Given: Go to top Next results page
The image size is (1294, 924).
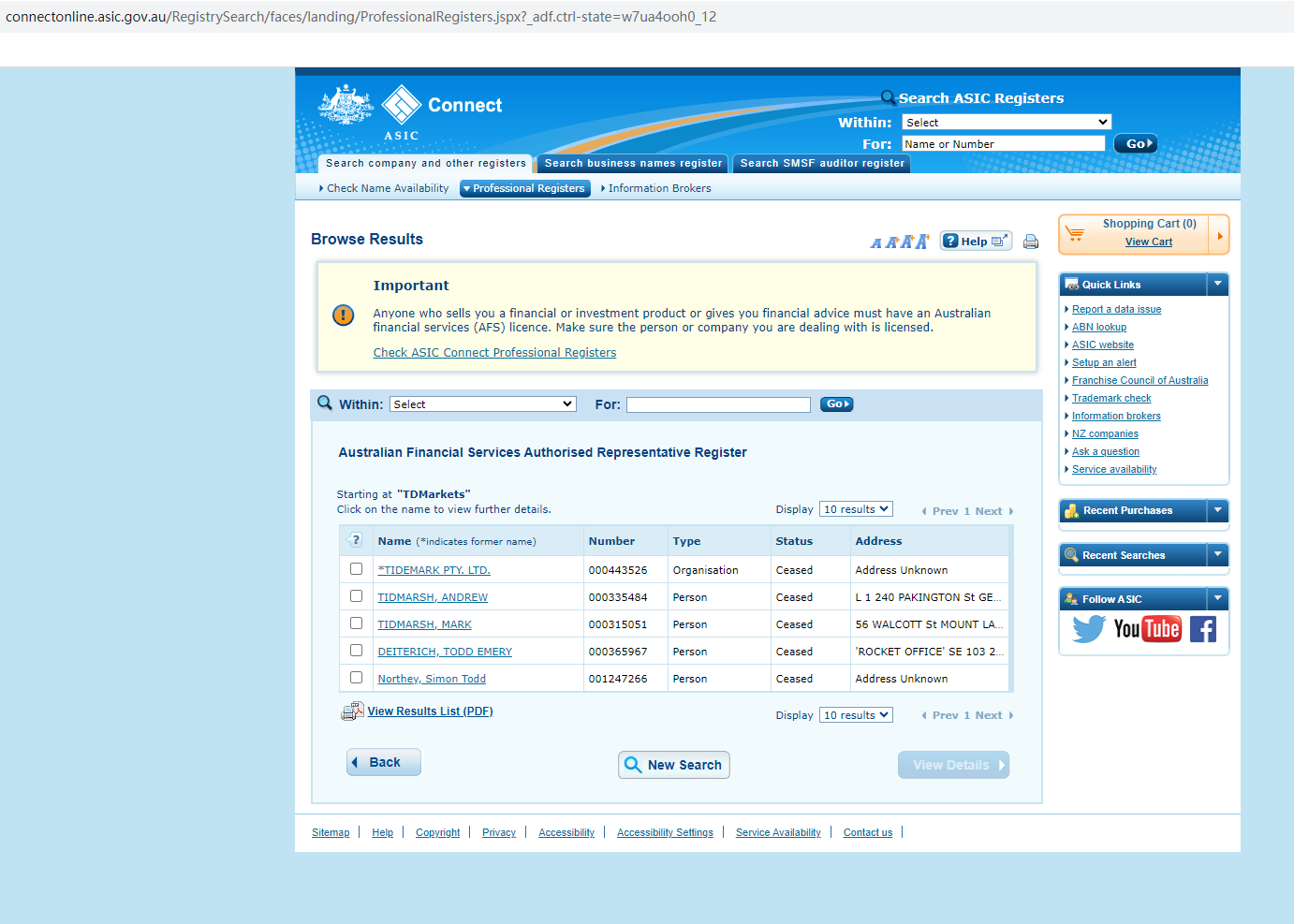Looking at the screenshot, I should (994, 511).
